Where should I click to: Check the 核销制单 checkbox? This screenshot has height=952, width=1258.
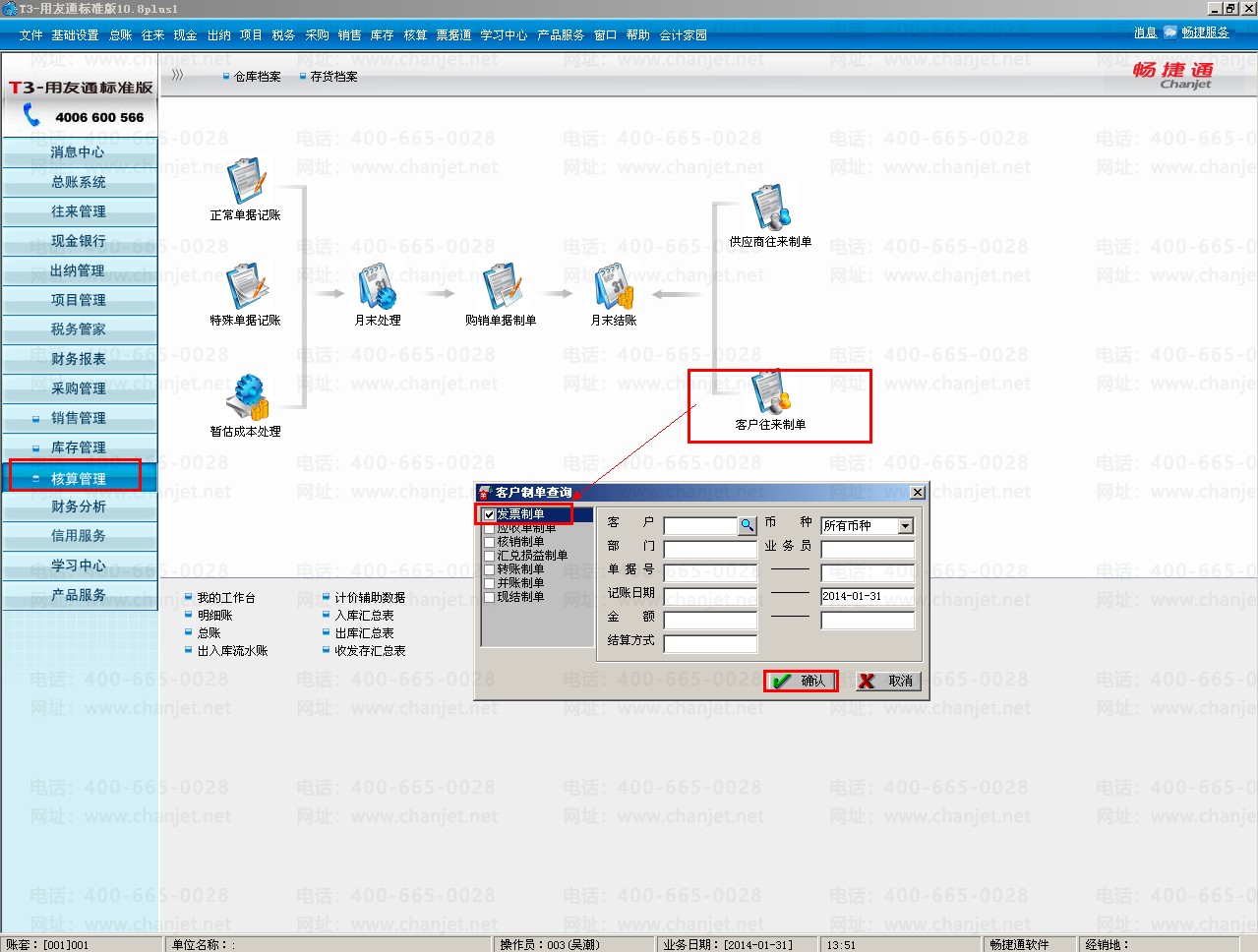(490, 542)
